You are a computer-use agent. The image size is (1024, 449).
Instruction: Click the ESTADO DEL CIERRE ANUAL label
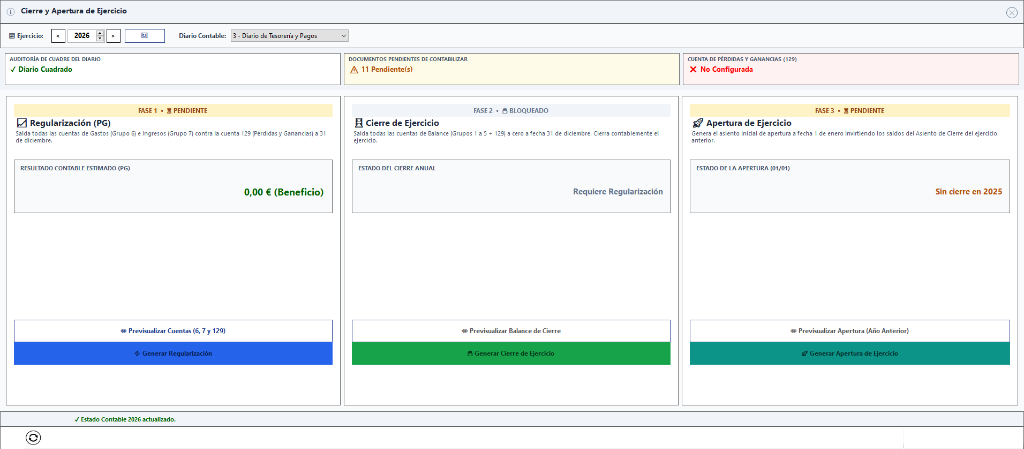pos(396,168)
